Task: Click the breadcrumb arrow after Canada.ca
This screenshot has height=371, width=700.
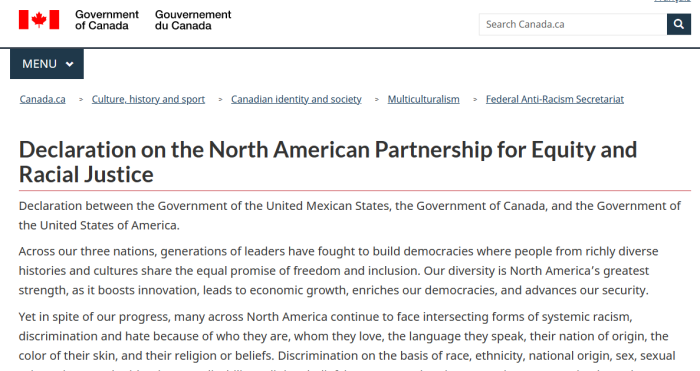Action: [x=81, y=100]
